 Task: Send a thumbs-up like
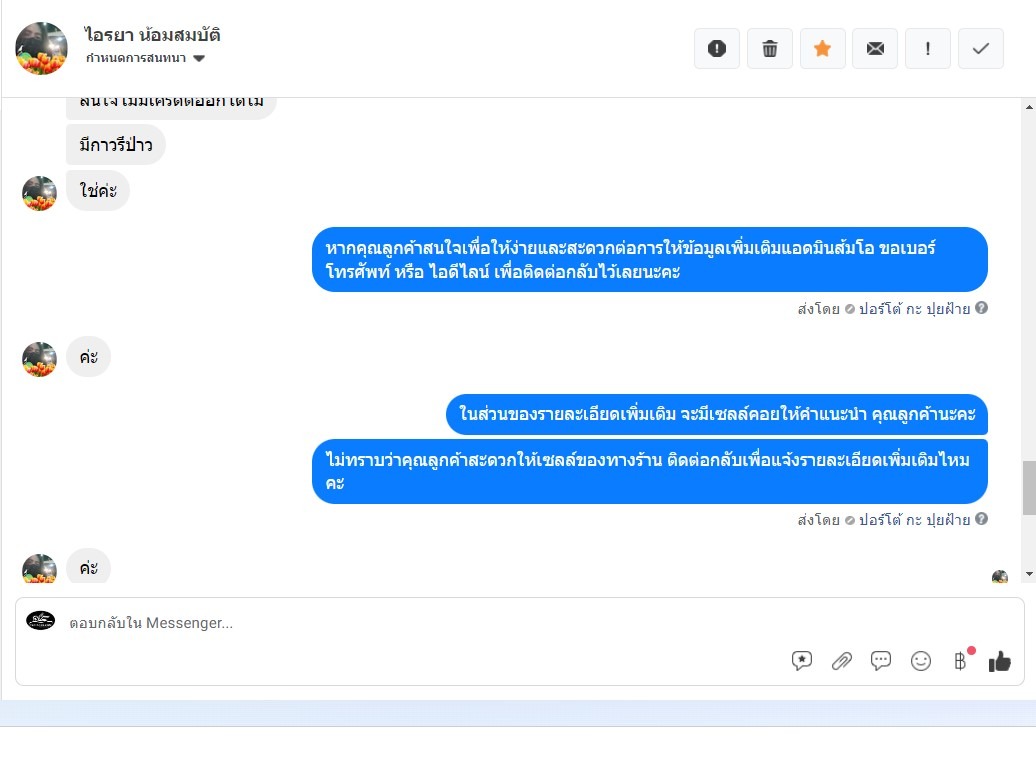(1000, 660)
